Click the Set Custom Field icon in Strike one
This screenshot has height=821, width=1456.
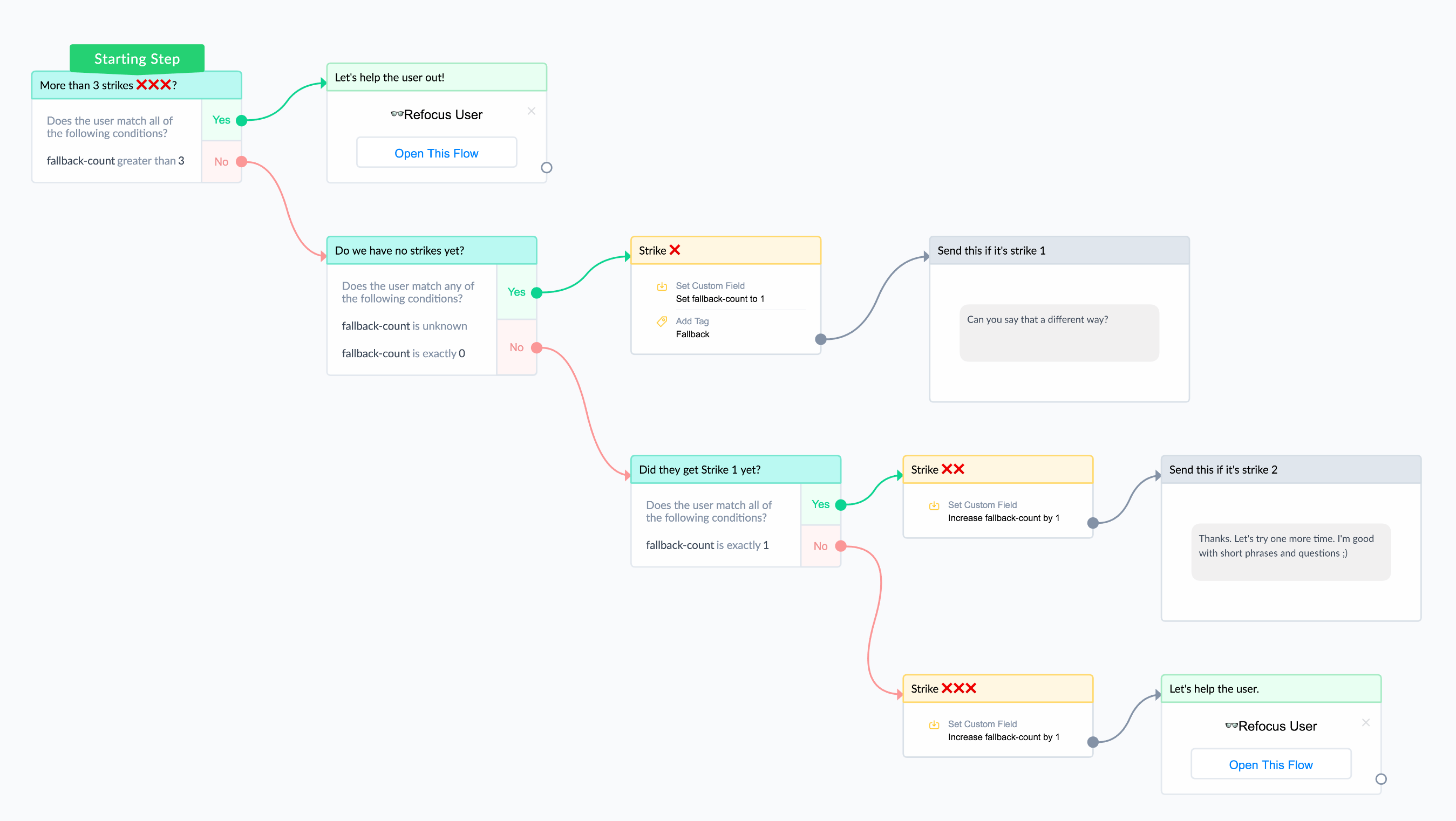[x=661, y=286]
